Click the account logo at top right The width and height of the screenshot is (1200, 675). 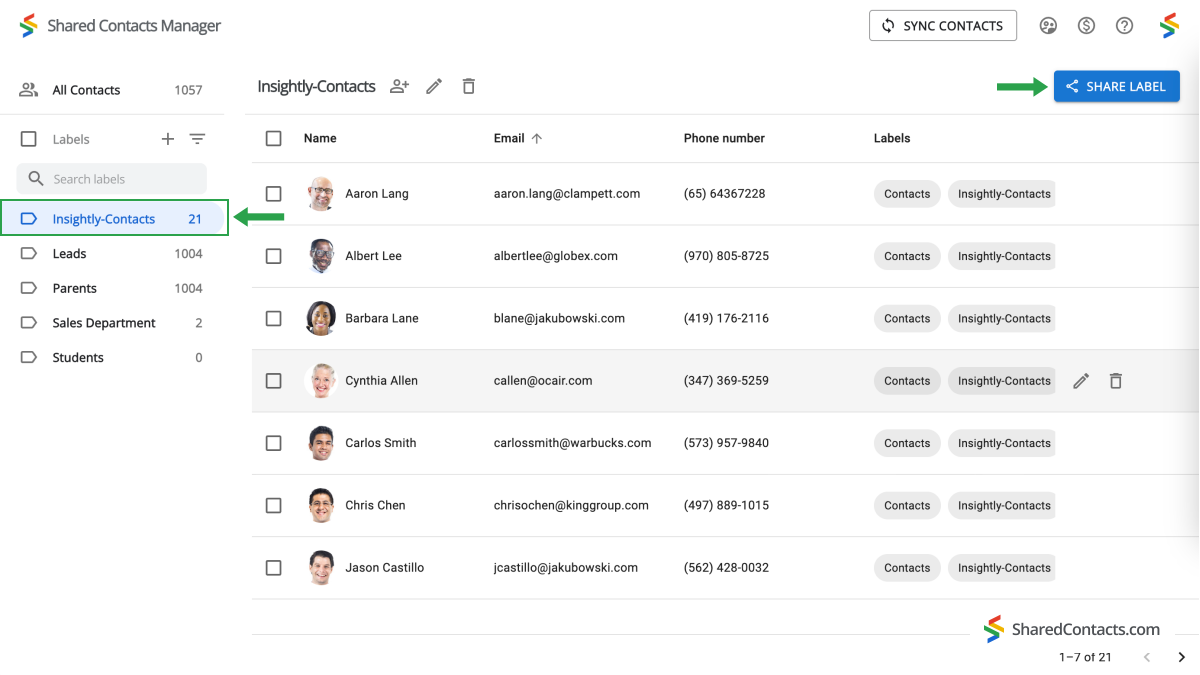coord(1169,26)
